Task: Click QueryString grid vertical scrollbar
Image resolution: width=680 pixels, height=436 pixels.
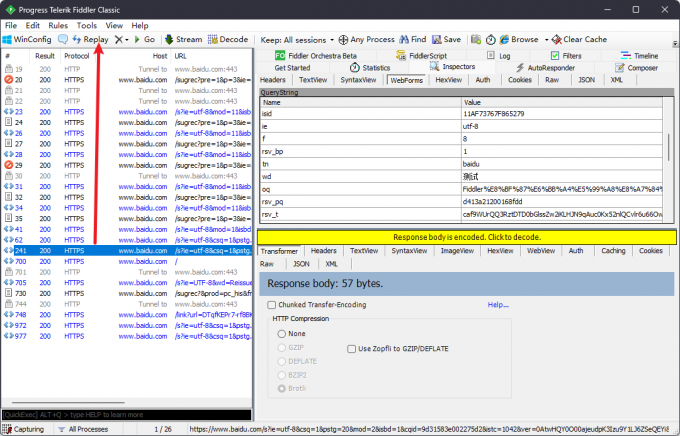Action: click(x=669, y=148)
